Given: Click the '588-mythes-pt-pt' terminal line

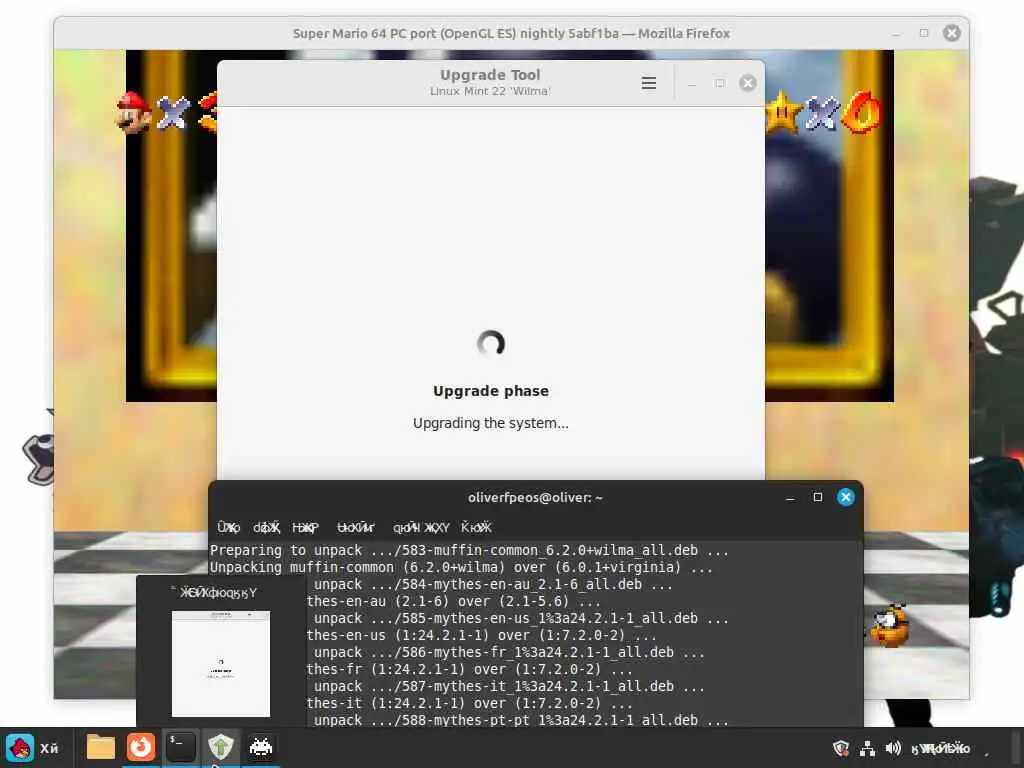Looking at the screenshot, I should click(521, 720).
